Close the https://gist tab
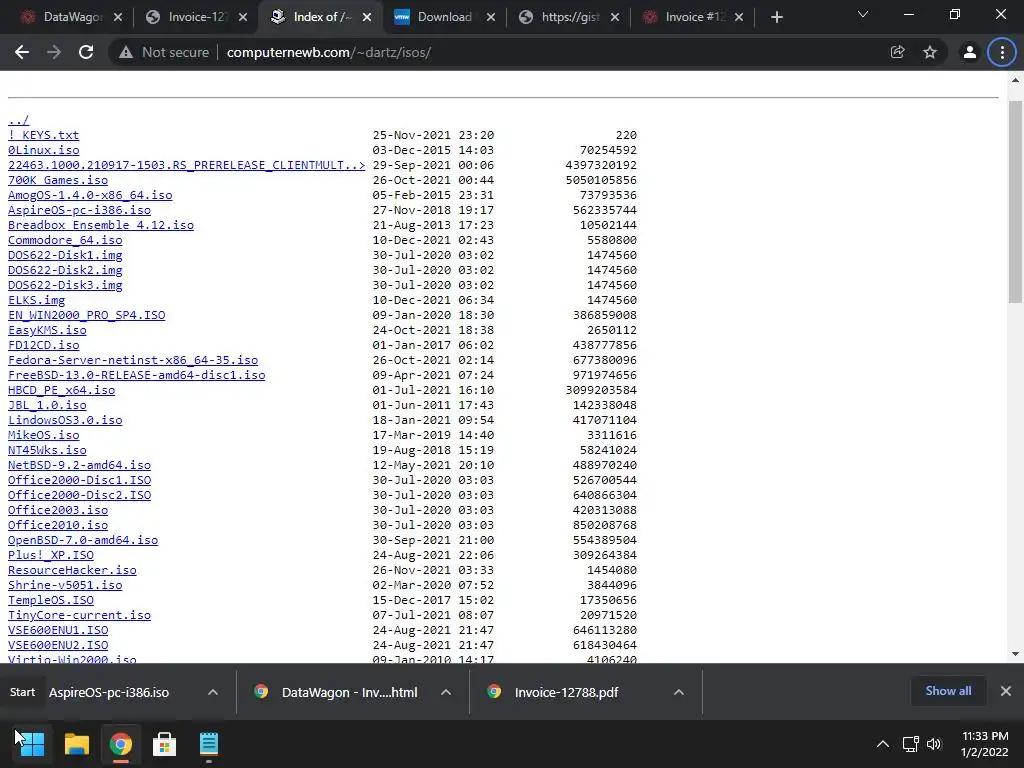The width and height of the screenshot is (1024, 768). tap(615, 18)
